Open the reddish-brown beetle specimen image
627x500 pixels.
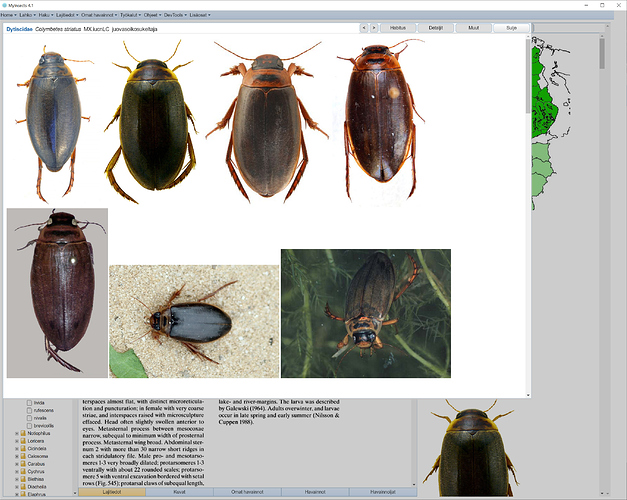(380, 120)
